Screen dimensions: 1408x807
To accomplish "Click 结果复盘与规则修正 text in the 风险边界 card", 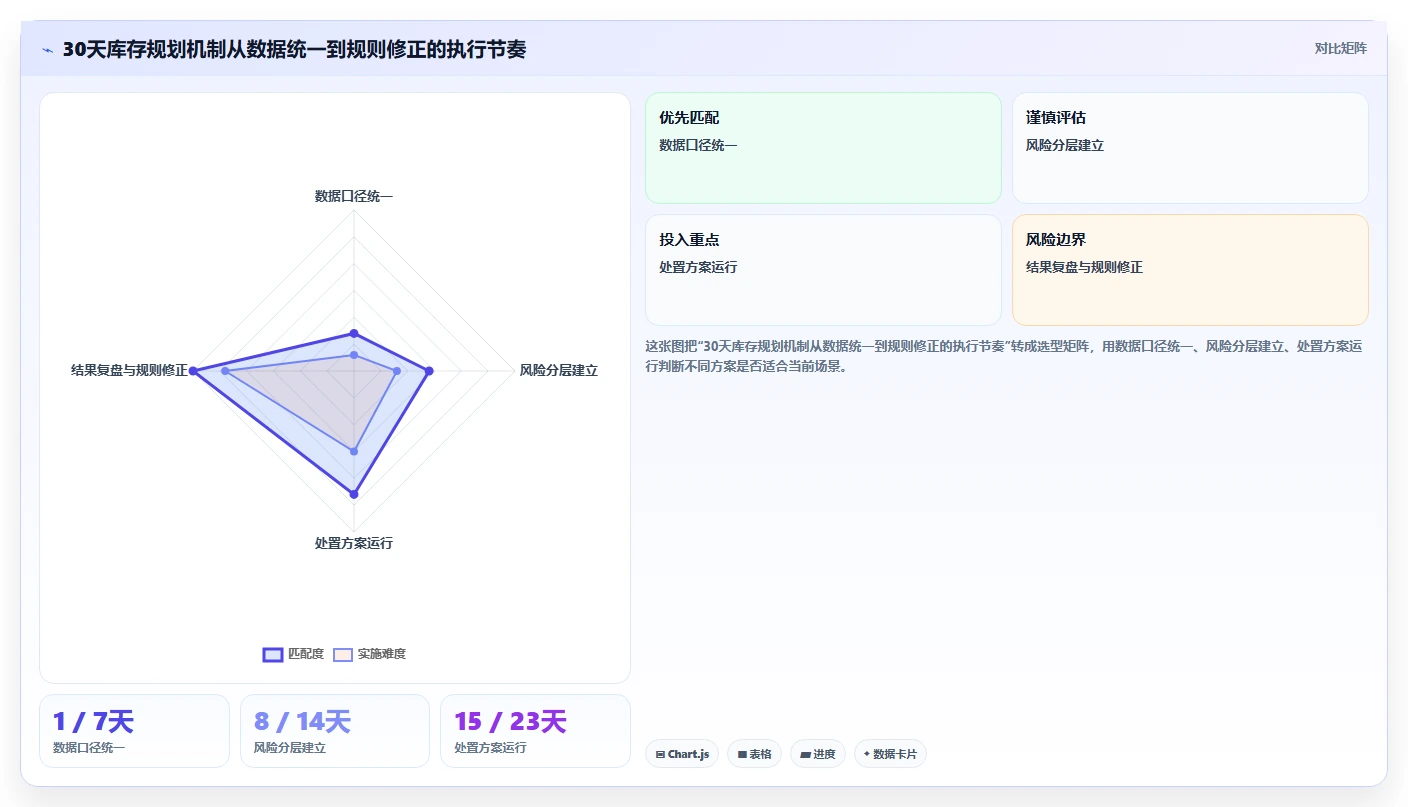I will click(x=1084, y=267).
